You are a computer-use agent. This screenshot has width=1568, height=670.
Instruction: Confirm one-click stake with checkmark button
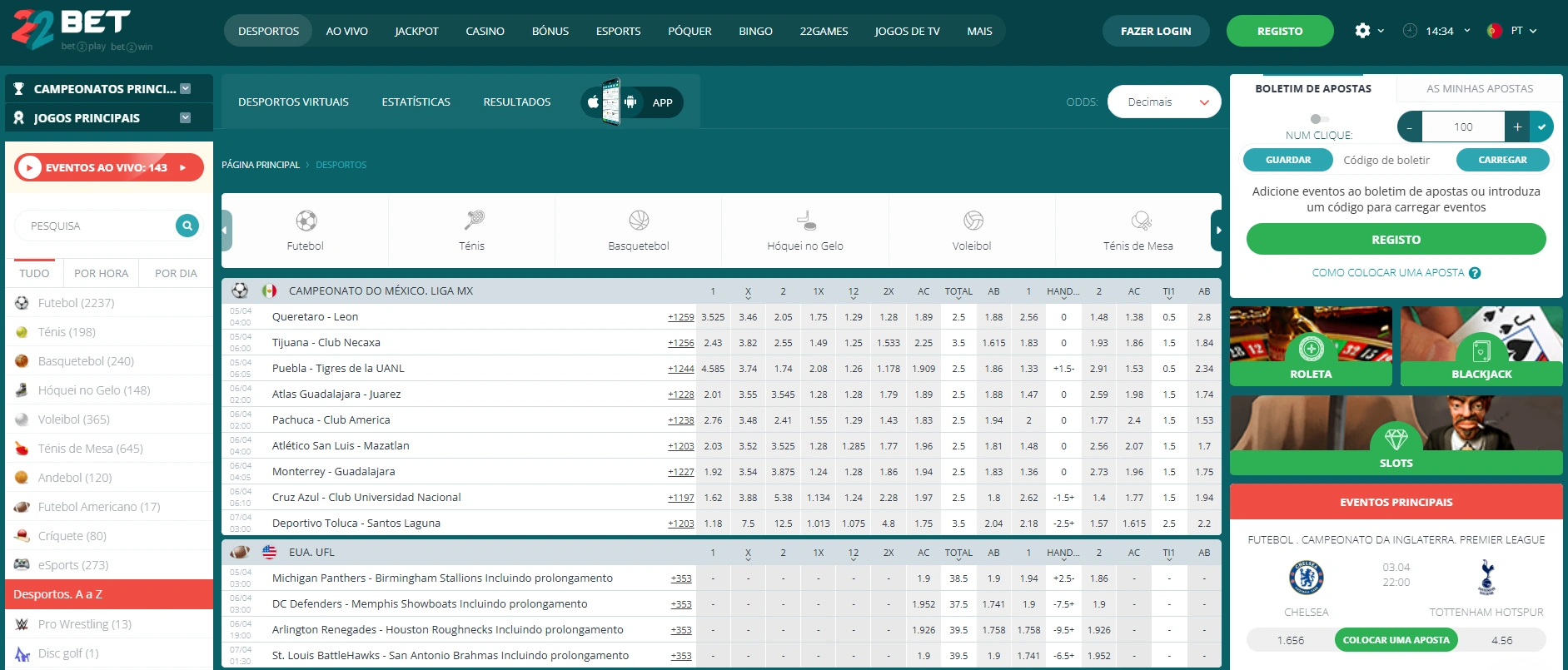coord(1542,127)
